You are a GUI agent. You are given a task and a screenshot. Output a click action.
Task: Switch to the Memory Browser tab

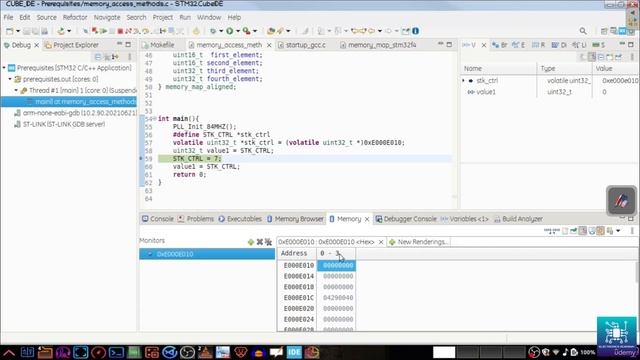pos(296,219)
